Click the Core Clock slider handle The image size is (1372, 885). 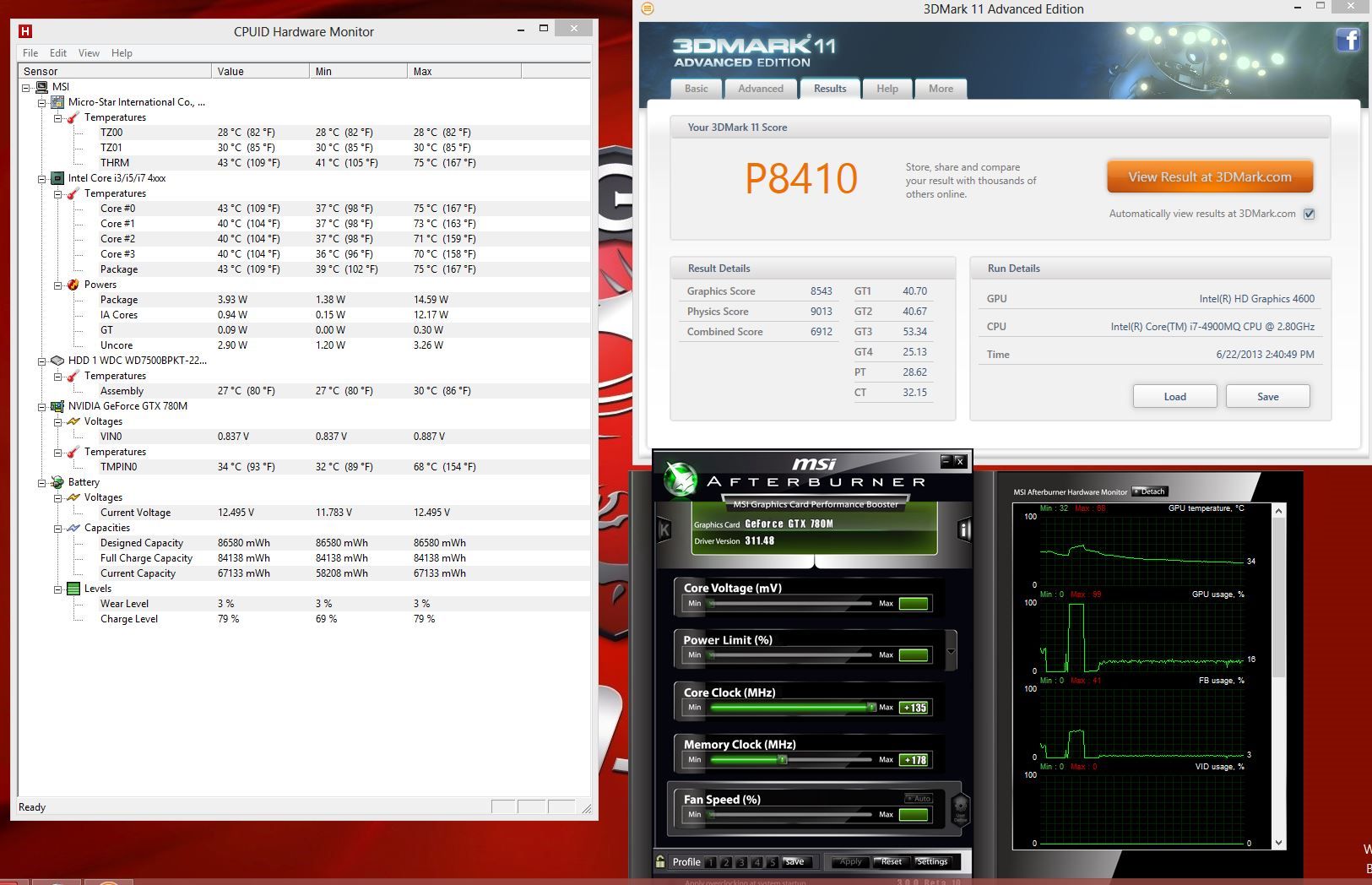pos(871,708)
